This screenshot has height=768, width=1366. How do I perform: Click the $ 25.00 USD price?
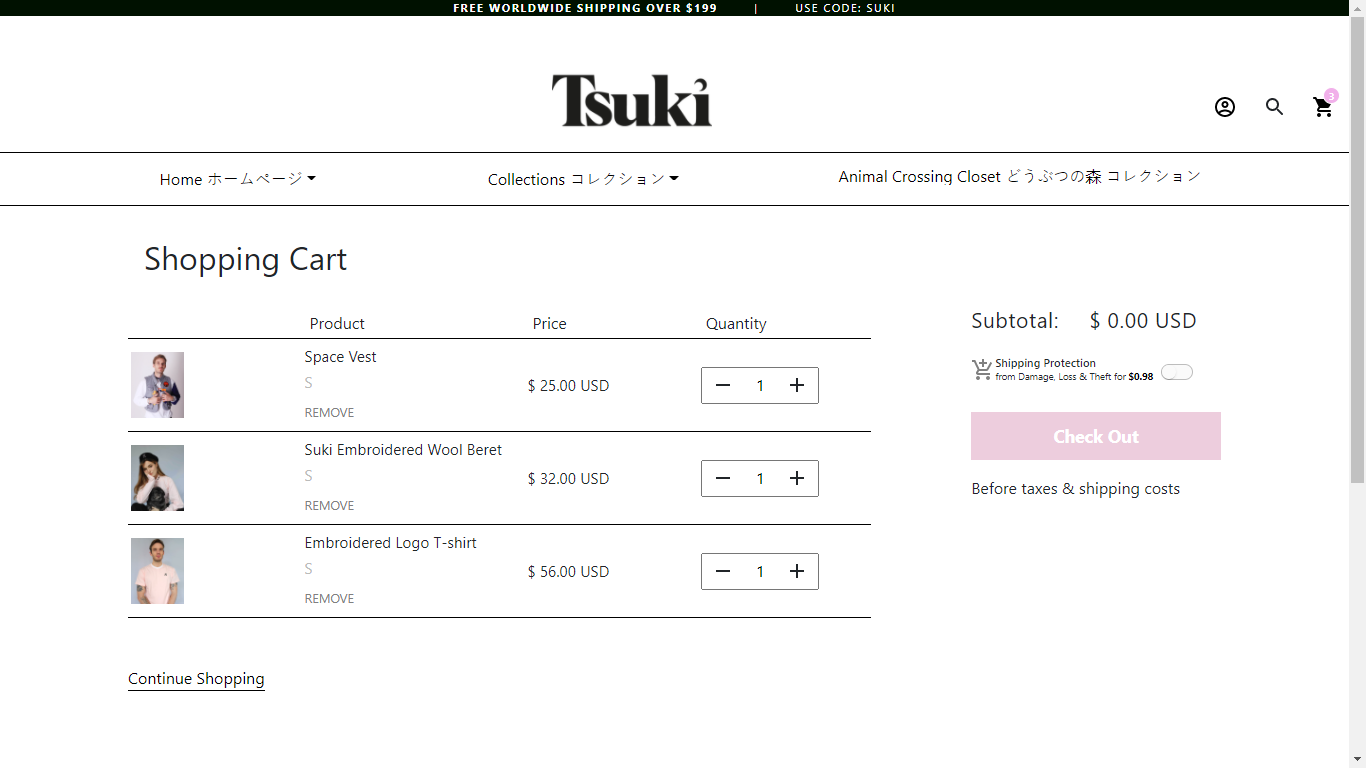click(568, 386)
